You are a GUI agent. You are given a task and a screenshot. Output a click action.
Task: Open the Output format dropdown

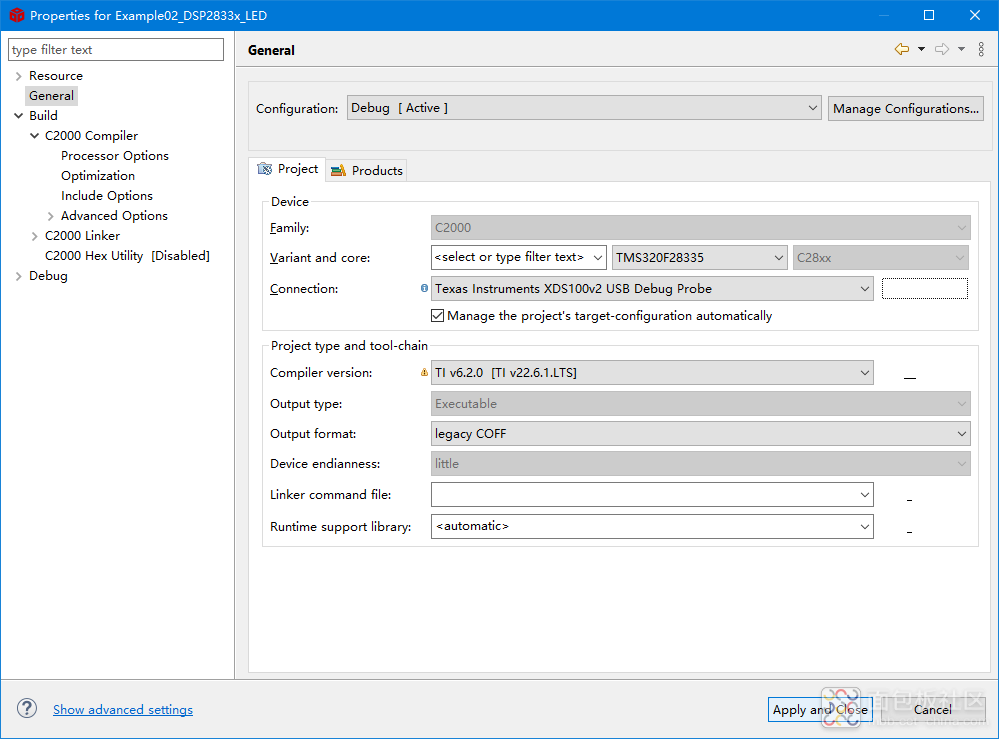click(700, 434)
